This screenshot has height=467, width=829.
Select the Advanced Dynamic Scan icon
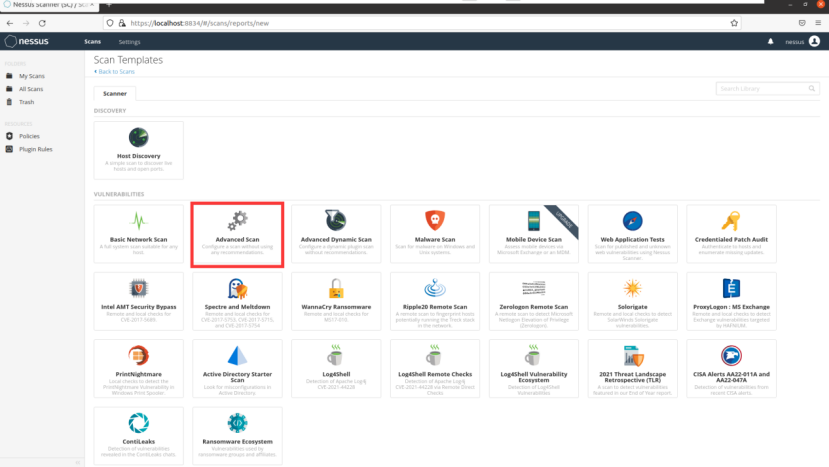point(336,220)
